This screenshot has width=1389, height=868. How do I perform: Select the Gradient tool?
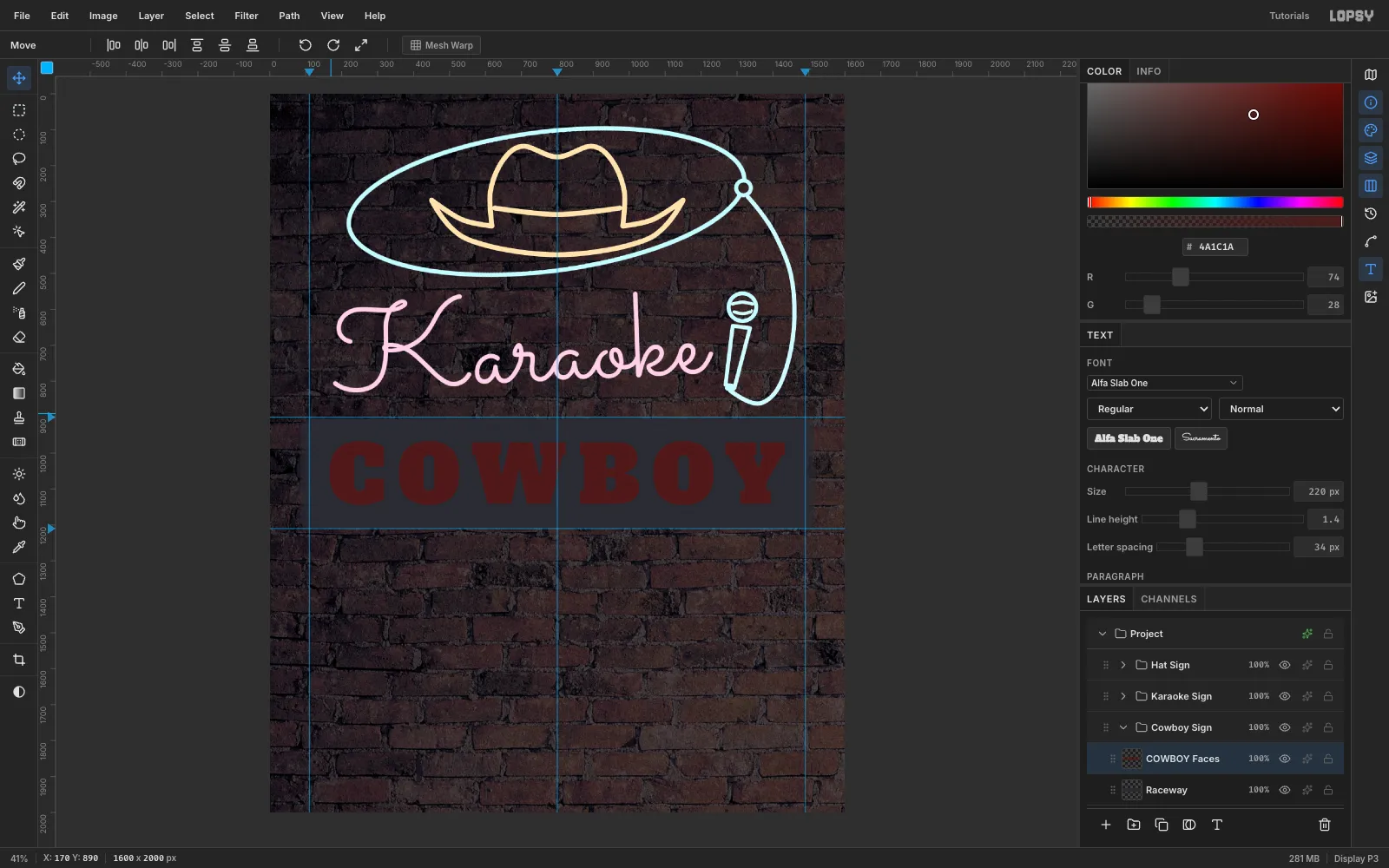click(19, 393)
